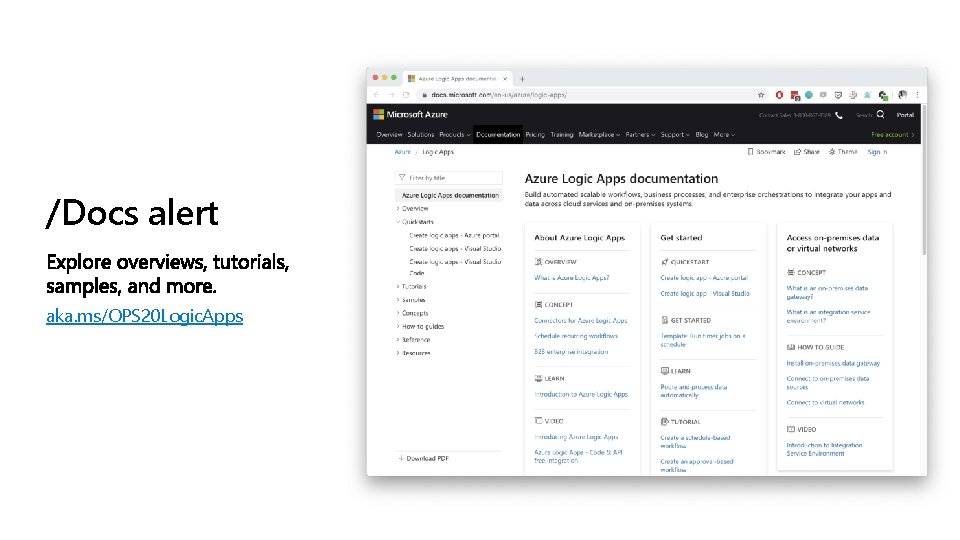
Task: Expand the Reference tree node
Action: (x=414, y=340)
